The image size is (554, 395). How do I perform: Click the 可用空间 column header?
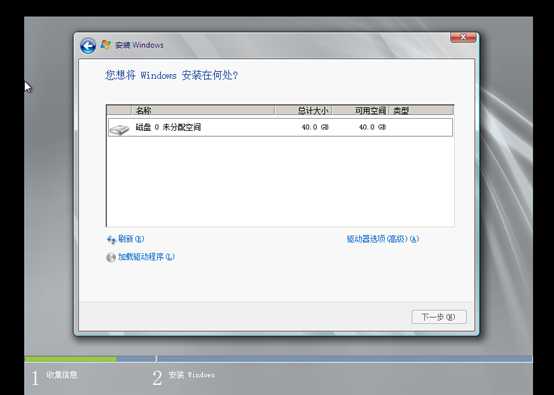click(x=360, y=110)
